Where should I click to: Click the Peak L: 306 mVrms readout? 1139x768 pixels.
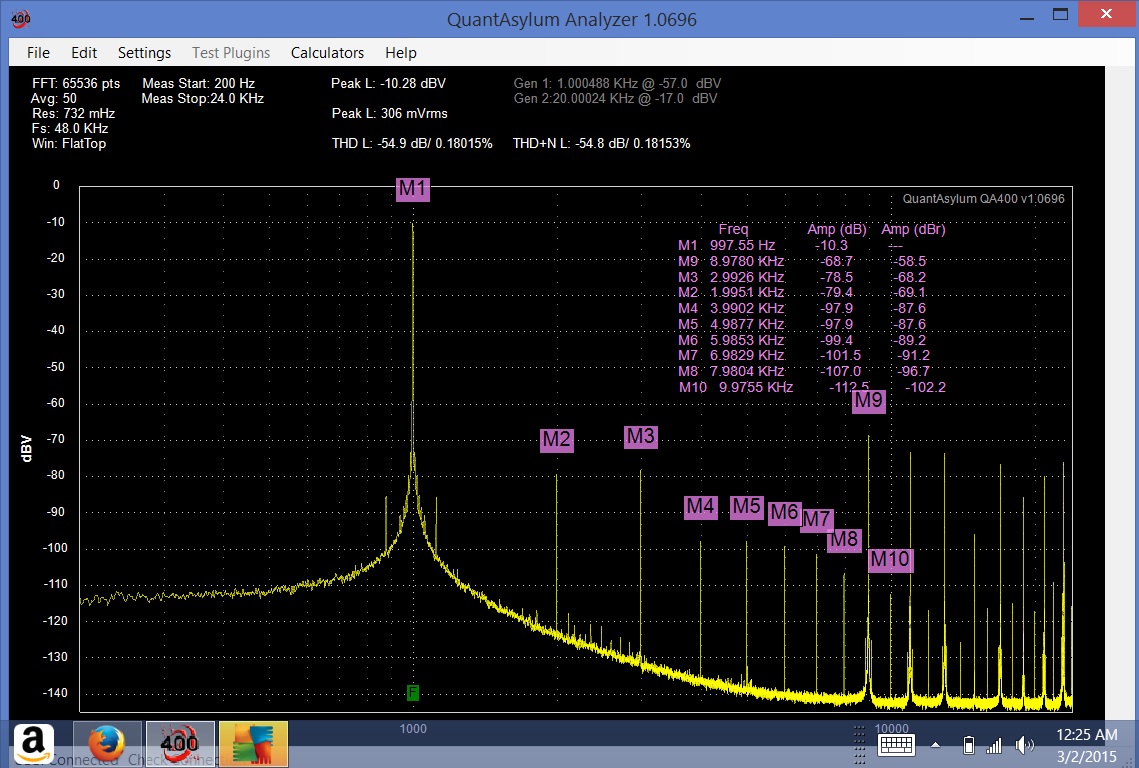(x=390, y=113)
